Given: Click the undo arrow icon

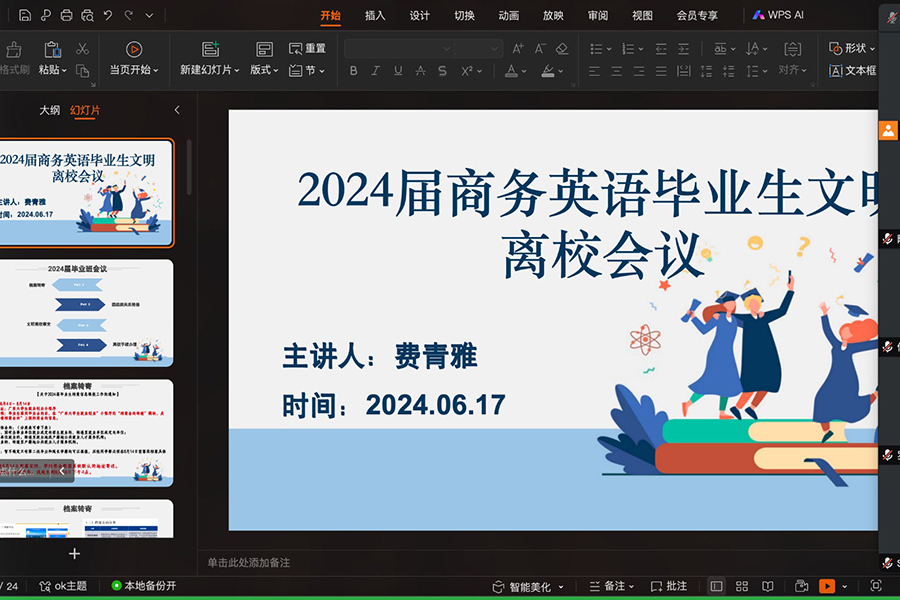Looking at the screenshot, I should 108,15.
